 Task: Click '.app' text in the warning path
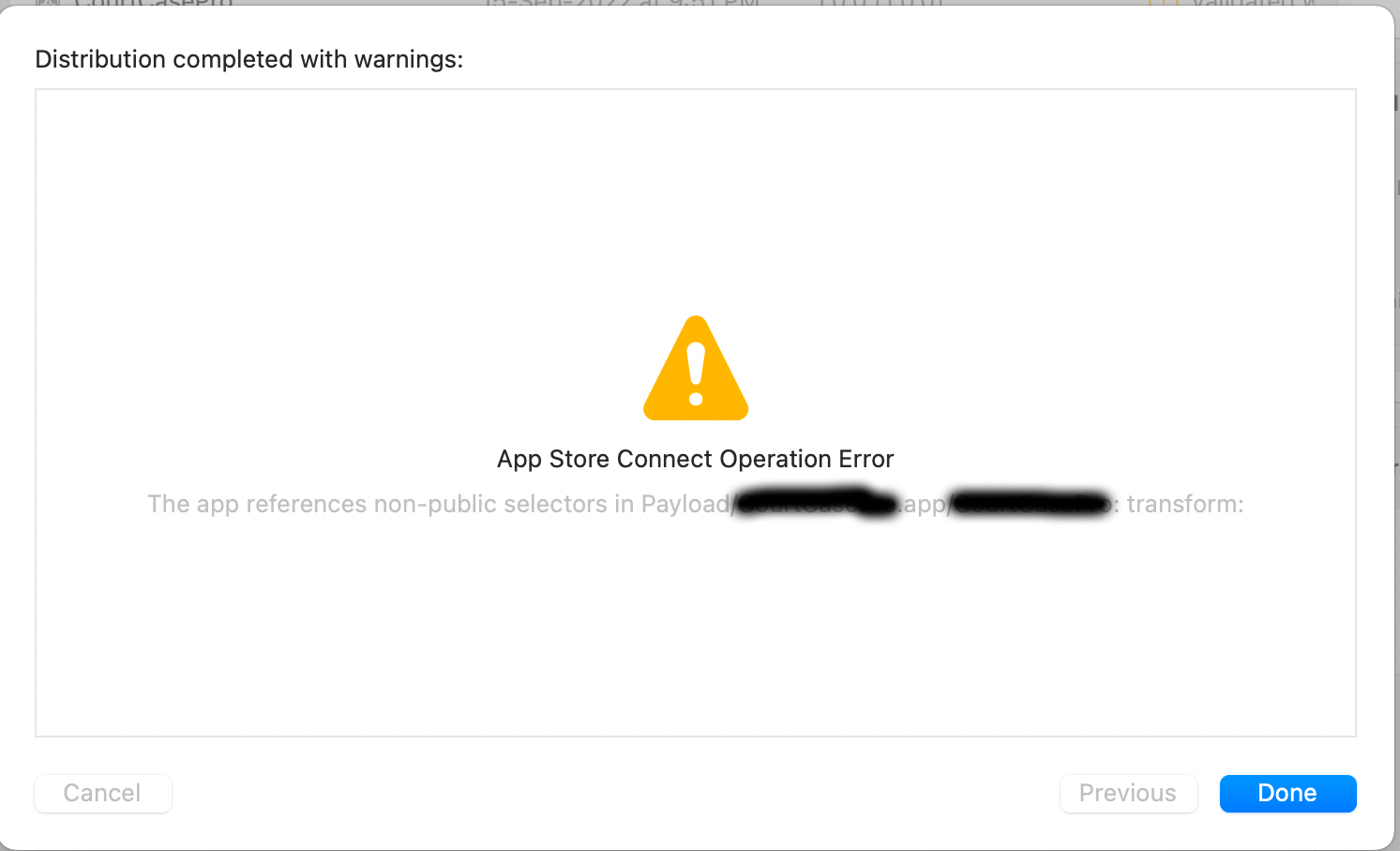pos(925,505)
